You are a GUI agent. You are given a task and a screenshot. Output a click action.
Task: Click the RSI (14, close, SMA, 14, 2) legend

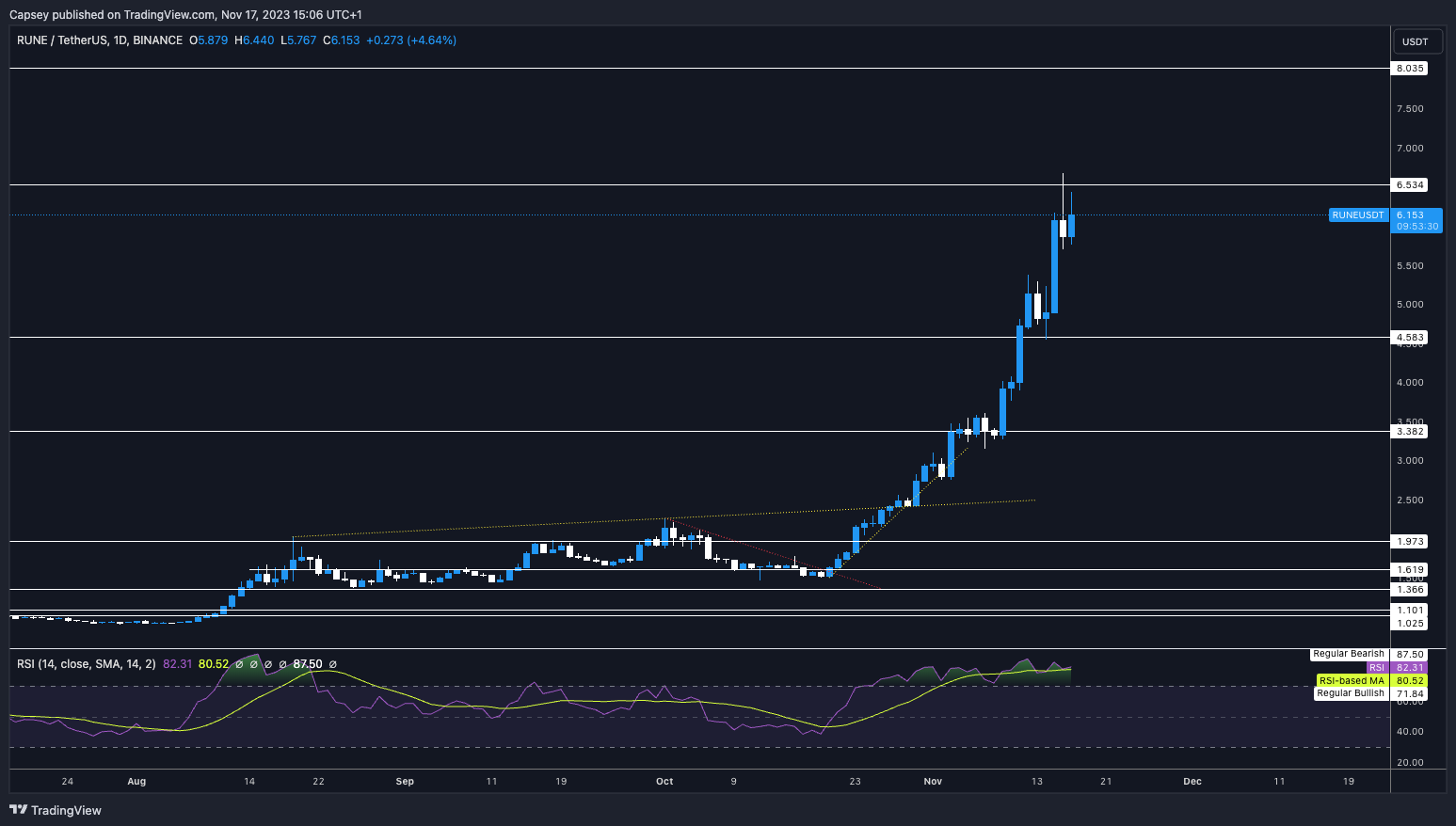pyautogui.click(x=87, y=664)
